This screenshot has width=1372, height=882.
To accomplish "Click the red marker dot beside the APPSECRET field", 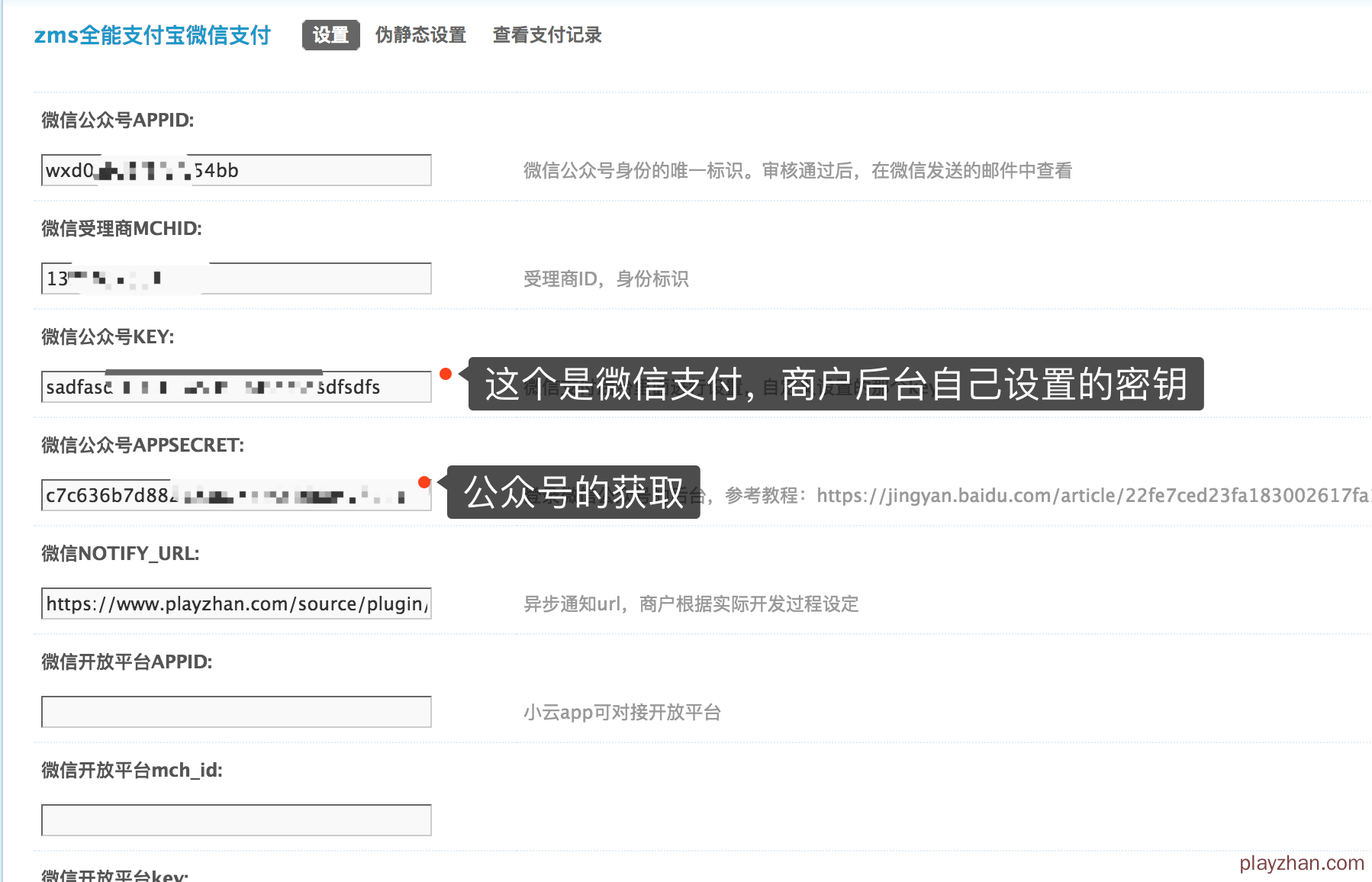I will (424, 482).
